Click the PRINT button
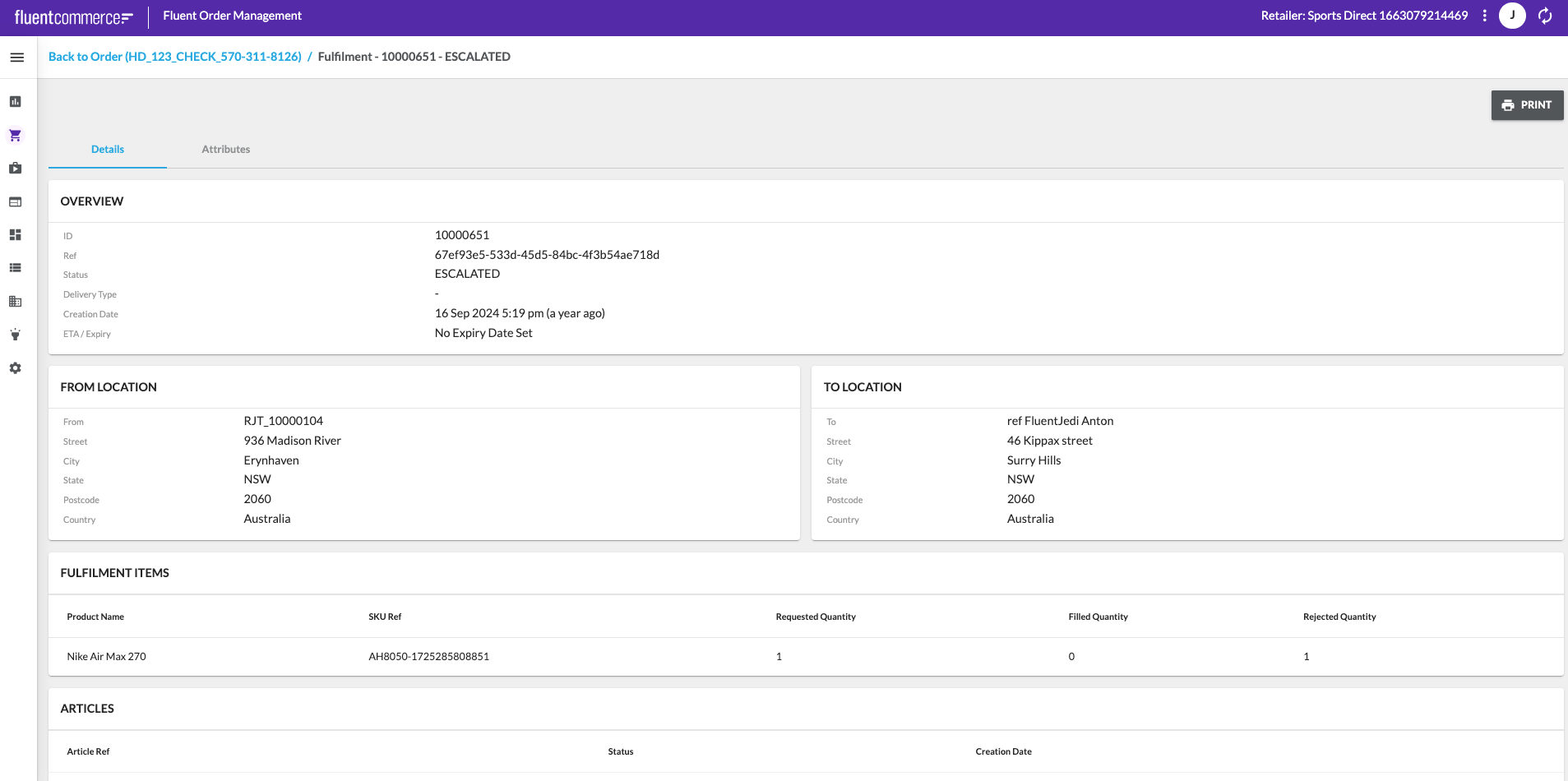The width and height of the screenshot is (1568, 781). (x=1527, y=104)
